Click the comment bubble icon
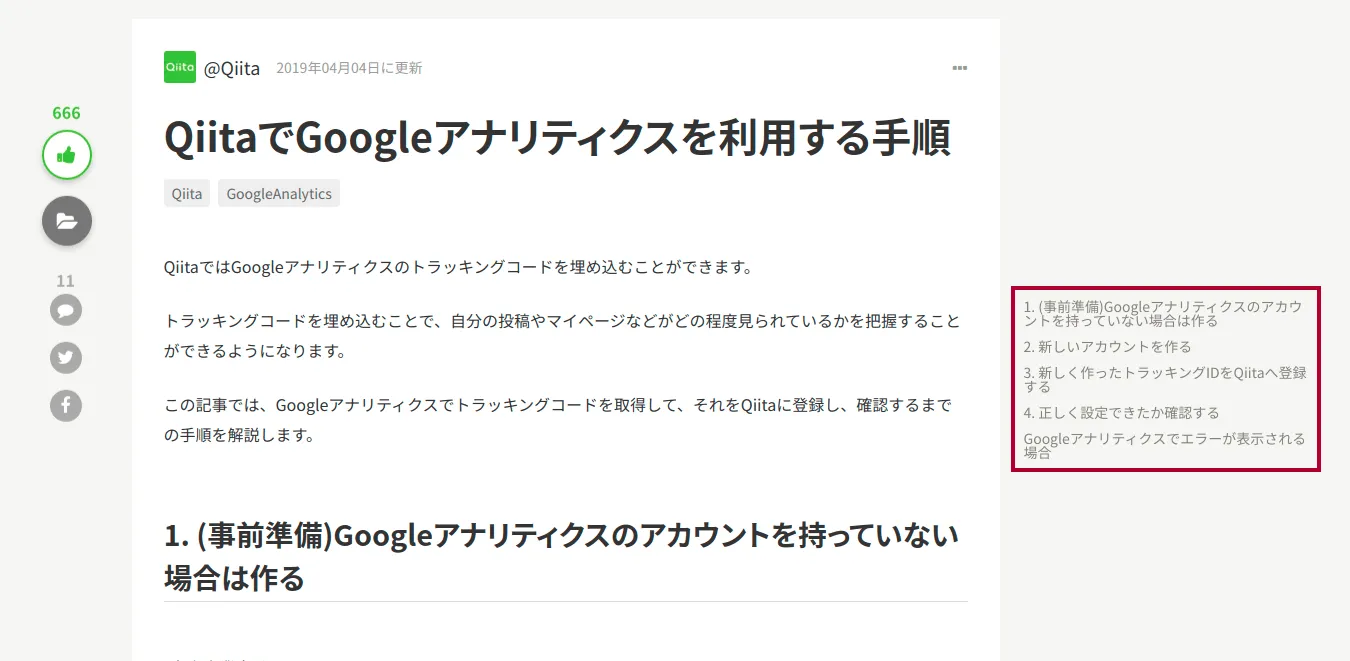This screenshot has height=661, width=1350. point(66,310)
